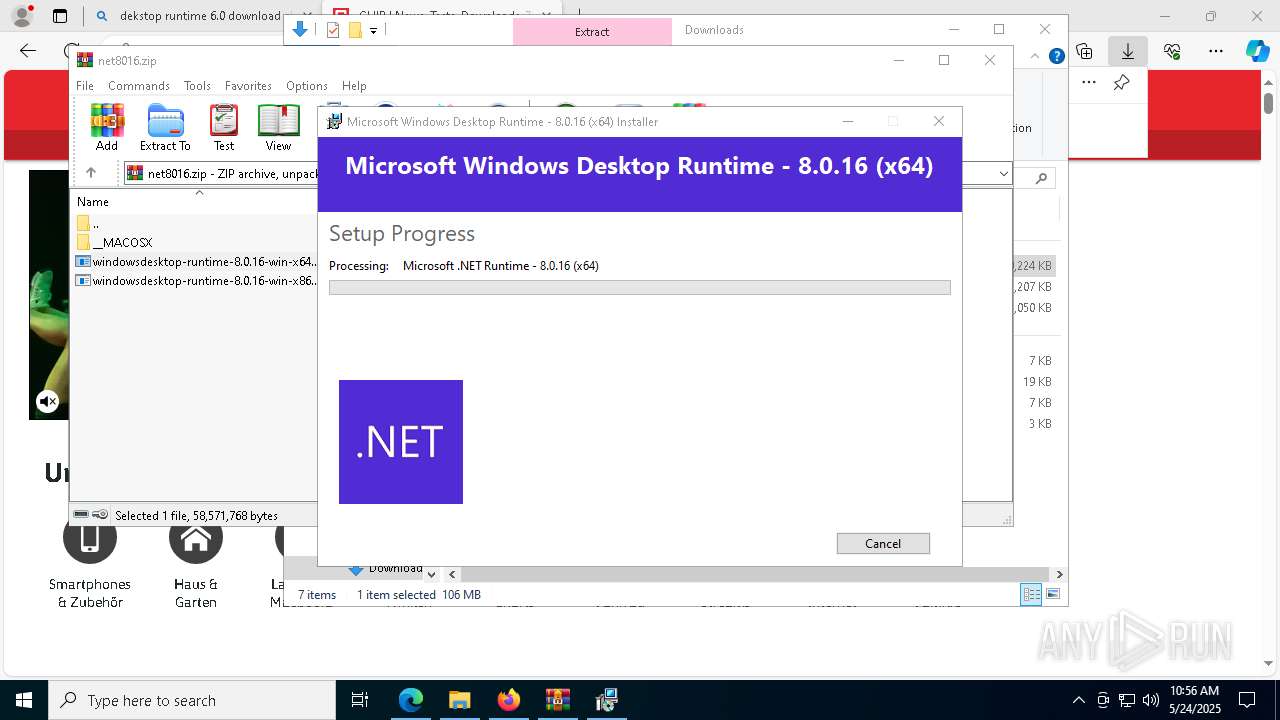Open the Tools menu in WinRAR
The image size is (1280, 720).
click(197, 86)
